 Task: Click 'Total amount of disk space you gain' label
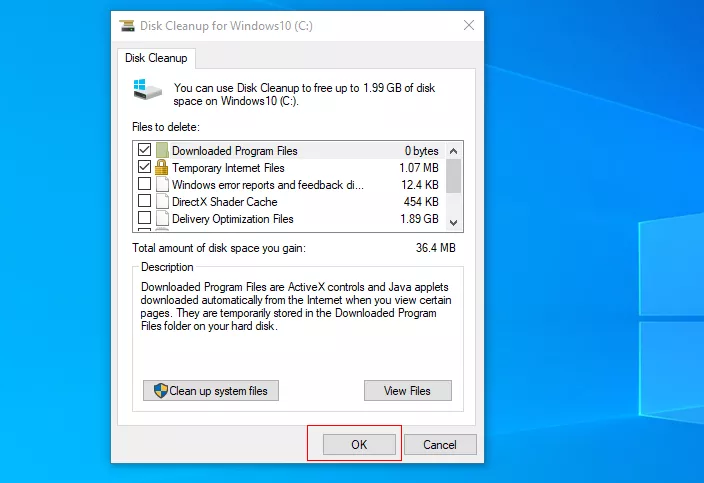[219, 248]
